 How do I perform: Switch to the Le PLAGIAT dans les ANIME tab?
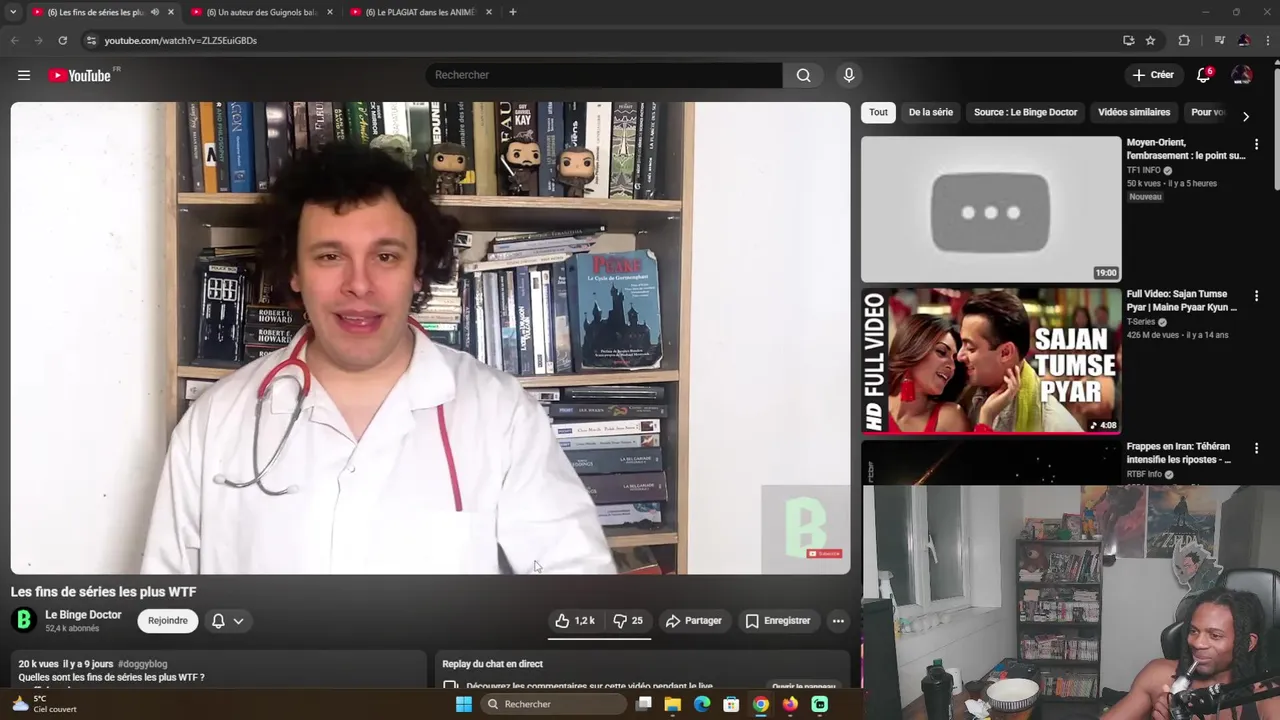click(x=420, y=12)
